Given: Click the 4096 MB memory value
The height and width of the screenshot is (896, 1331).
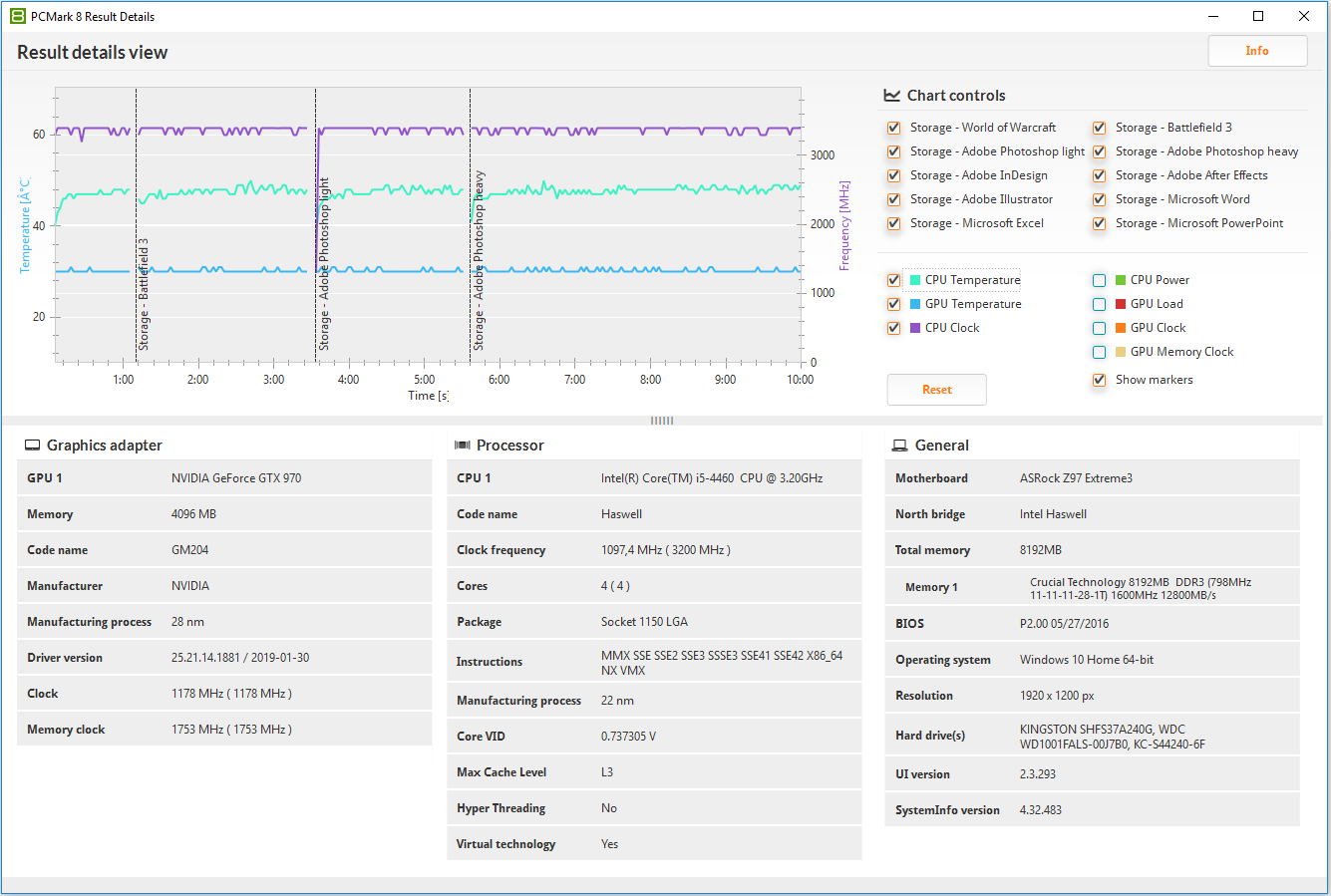Looking at the screenshot, I should click(x=193, y=514).
